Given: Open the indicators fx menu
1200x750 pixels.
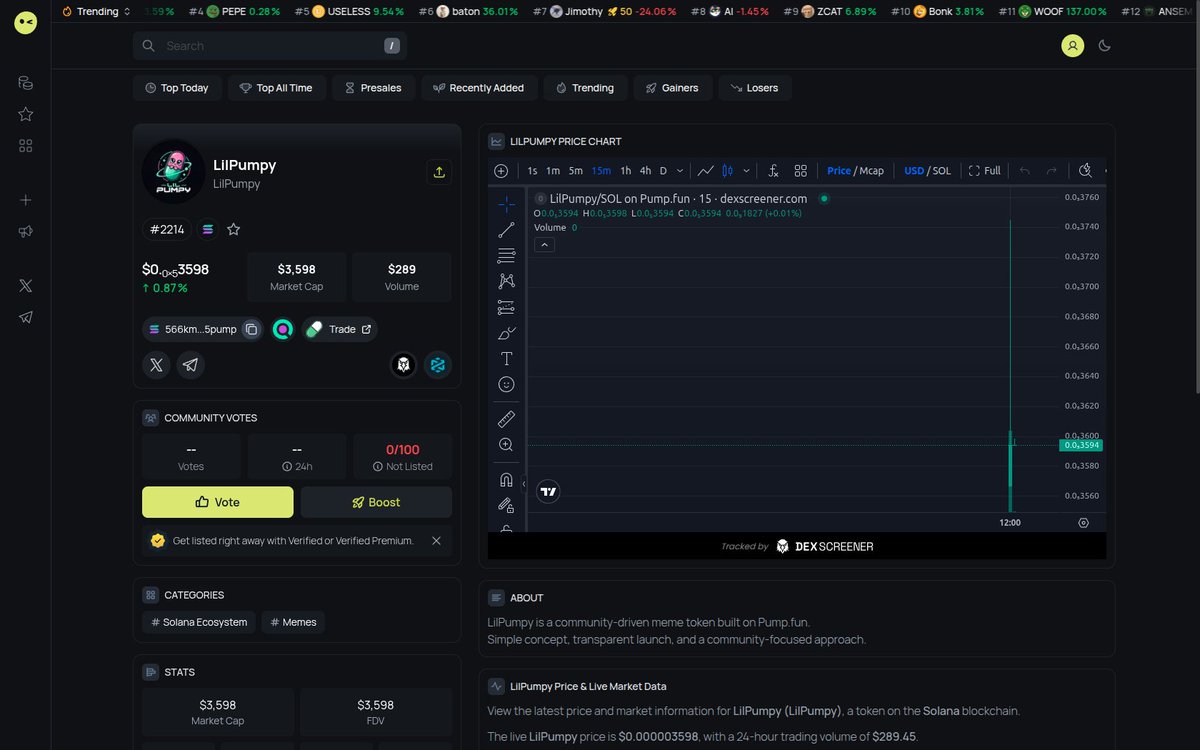Looking at the screenshot, I should tap(773, 171).
